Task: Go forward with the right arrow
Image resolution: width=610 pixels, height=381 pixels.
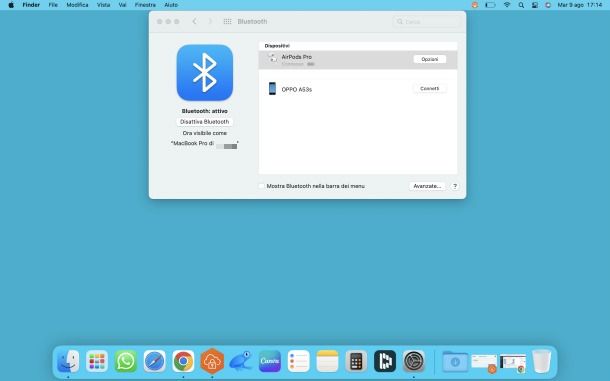Action: tap(210, 21)
